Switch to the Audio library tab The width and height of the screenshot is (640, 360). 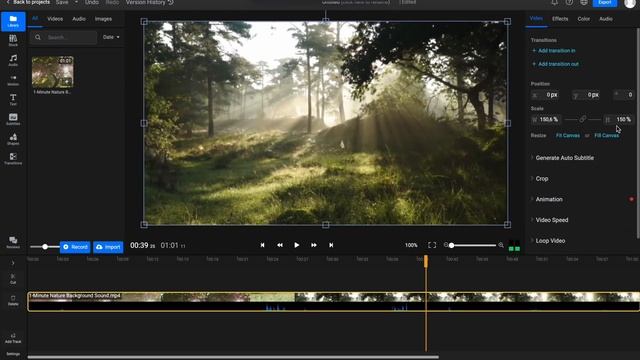(79, 19)
